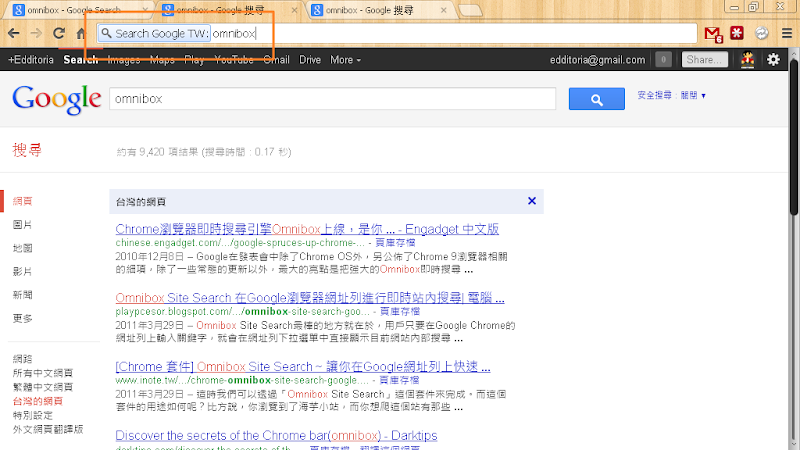Select Search in the Google bar

81,60
